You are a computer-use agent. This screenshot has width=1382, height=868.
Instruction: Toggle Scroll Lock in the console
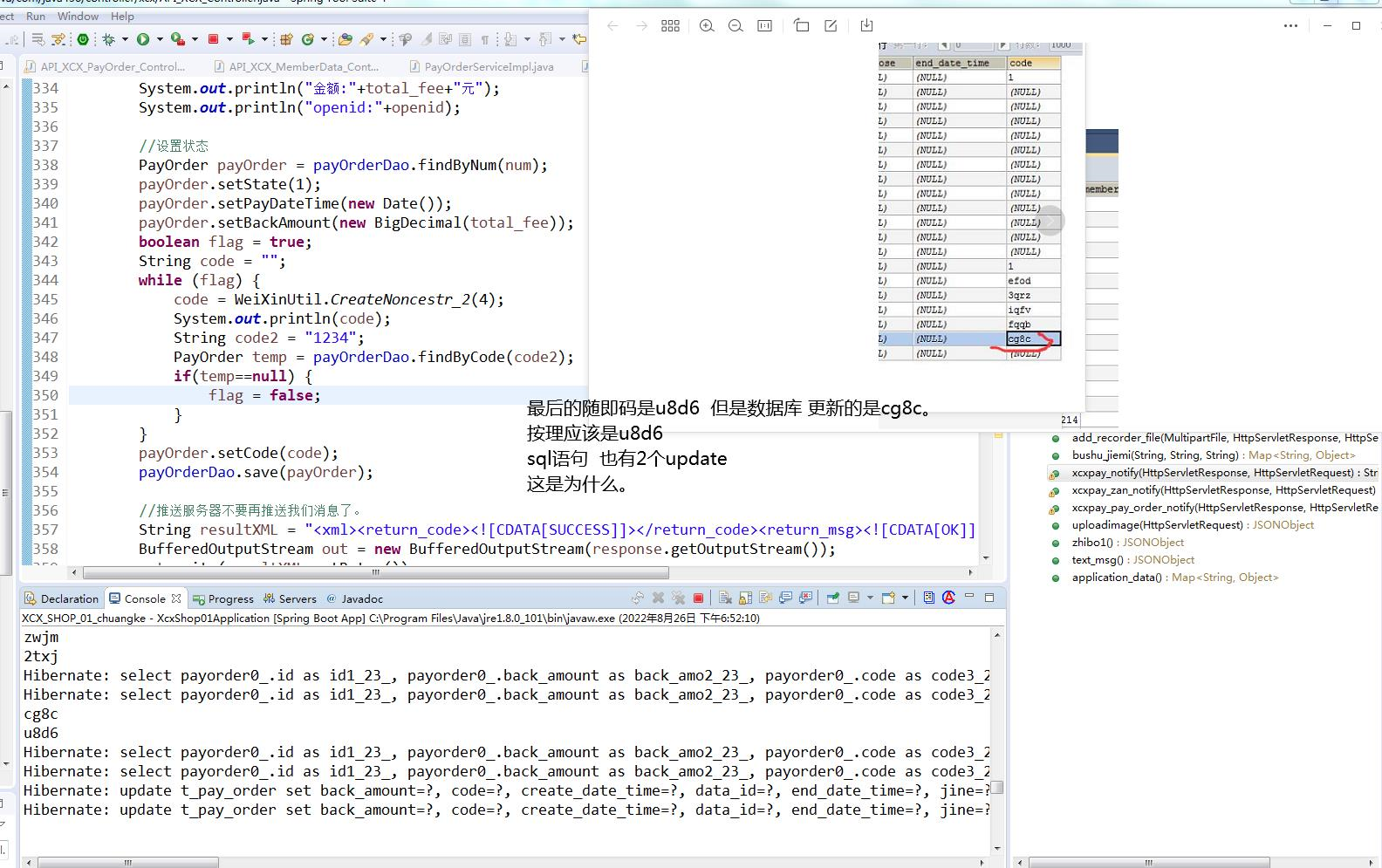(x=745, y=598)
